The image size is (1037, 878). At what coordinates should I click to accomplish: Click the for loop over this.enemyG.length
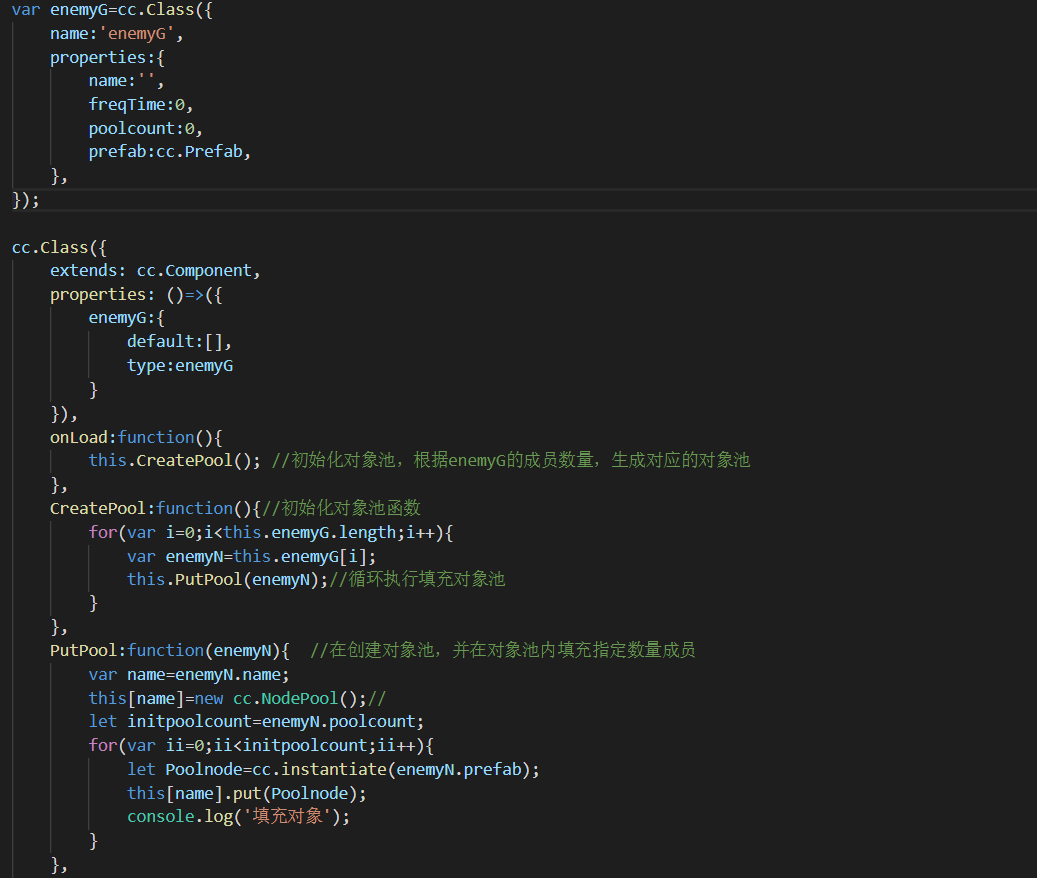[x=271, y=532]
